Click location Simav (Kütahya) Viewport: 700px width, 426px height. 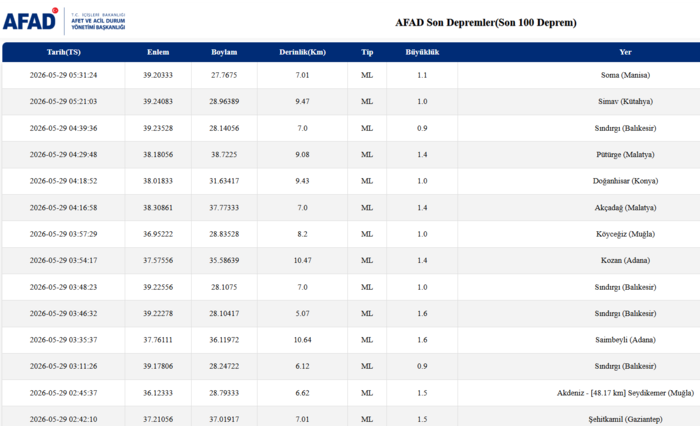[x=625, y=101]
